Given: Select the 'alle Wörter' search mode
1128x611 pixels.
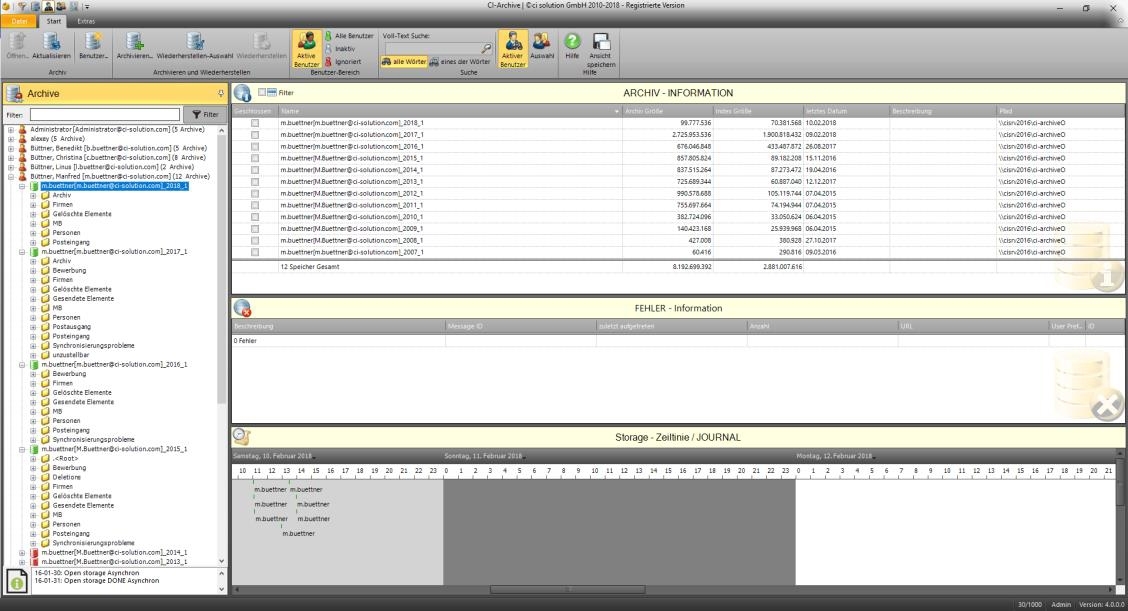Looking at the screenshot, I should click(x=404, y=62).
